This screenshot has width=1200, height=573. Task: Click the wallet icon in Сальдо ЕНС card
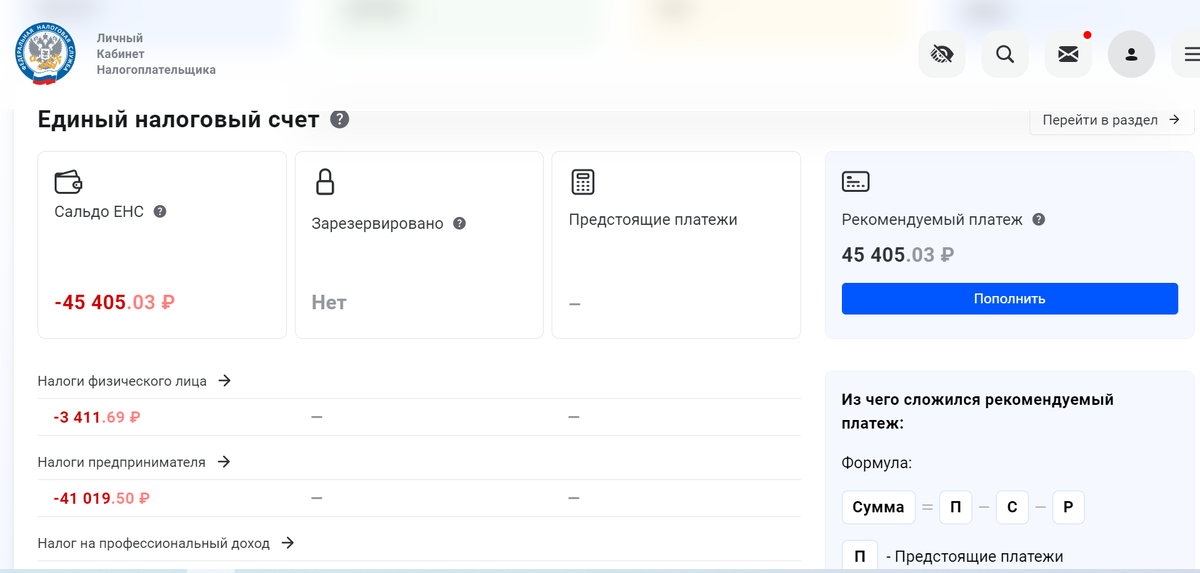[68, 181]
